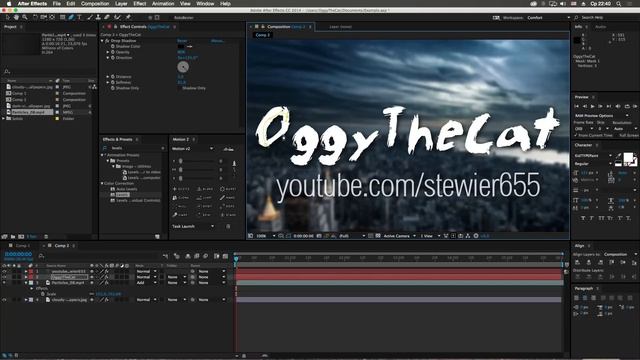Screen dimensions: 640x360
Task: Open the Active Camera view dropdown
Action: pyautogui.click(x=400, y=236)
